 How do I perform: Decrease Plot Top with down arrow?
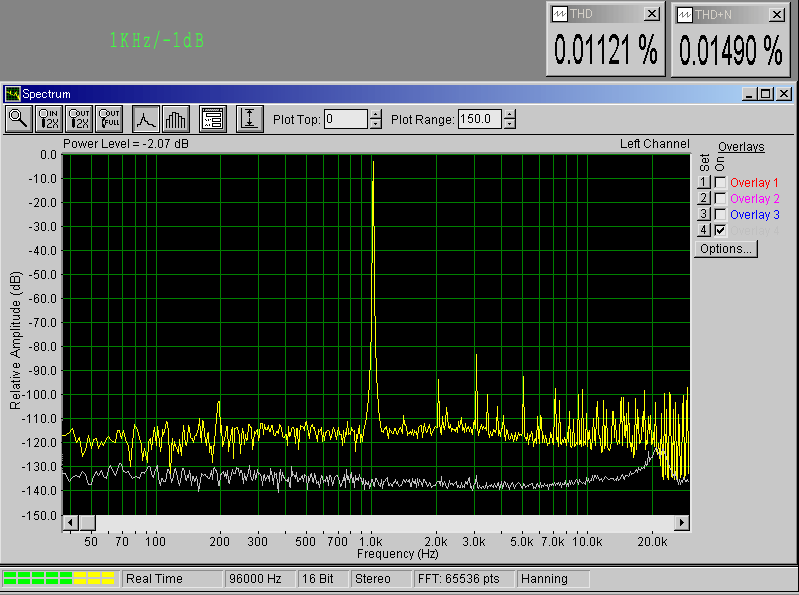tap(376, 124)
